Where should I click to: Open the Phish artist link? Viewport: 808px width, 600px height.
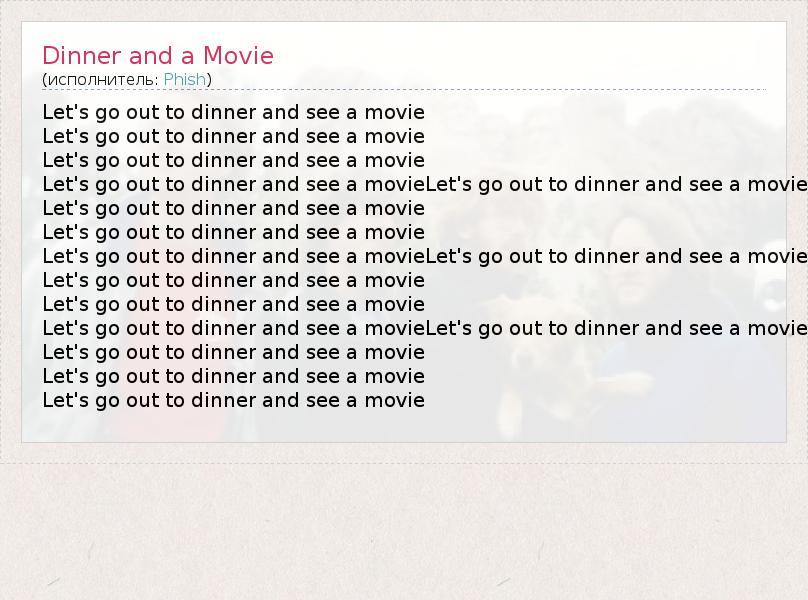184,79
